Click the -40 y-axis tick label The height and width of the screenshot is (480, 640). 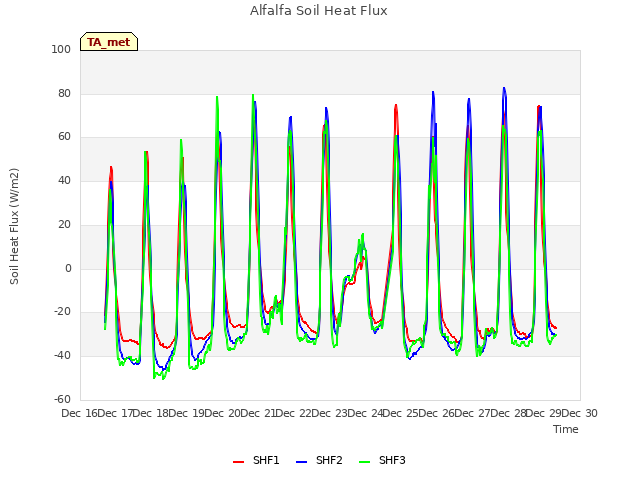pyautogui.click(x=62, y=356)
